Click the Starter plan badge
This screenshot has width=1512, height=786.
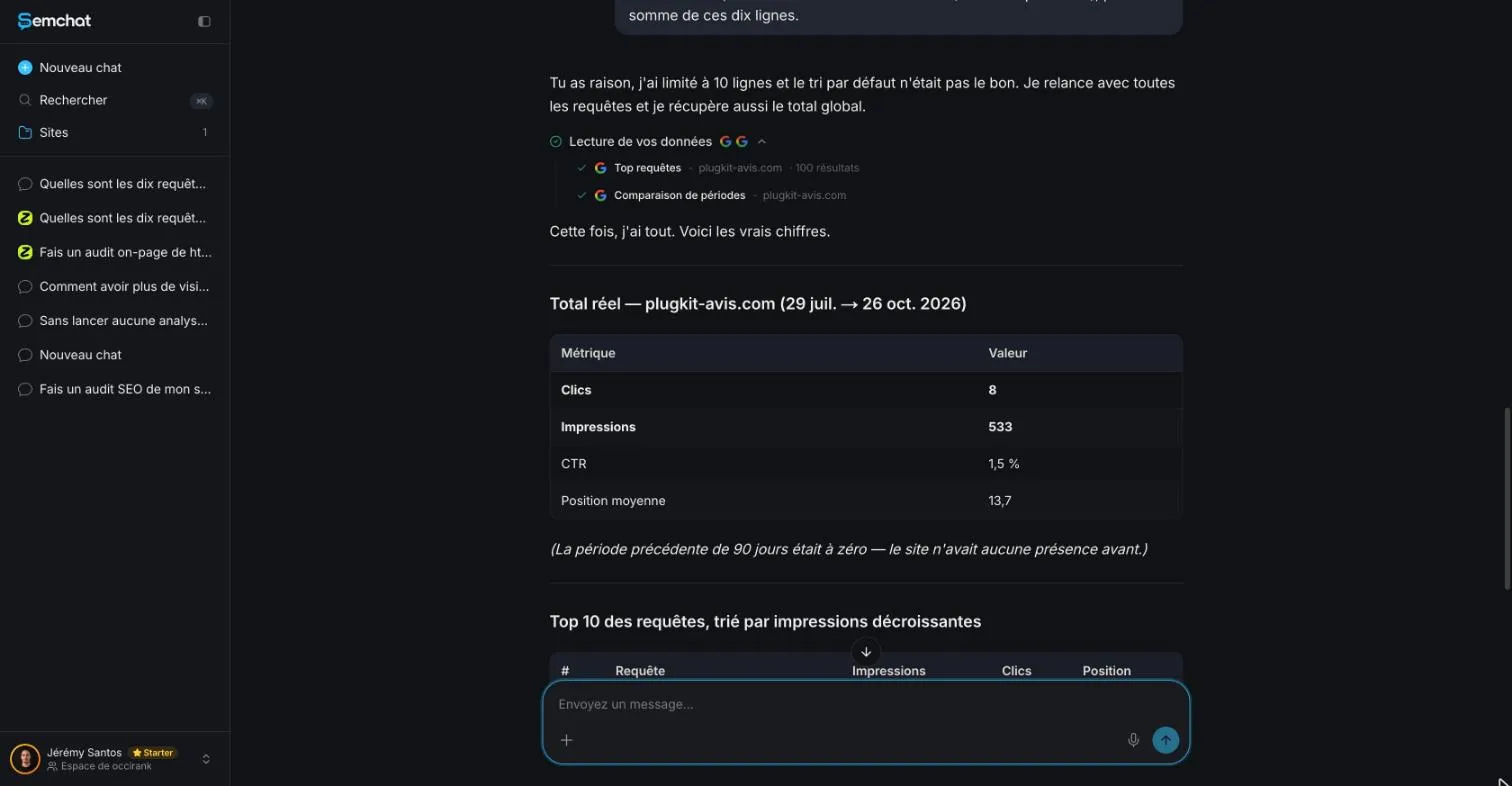[153, 753]
